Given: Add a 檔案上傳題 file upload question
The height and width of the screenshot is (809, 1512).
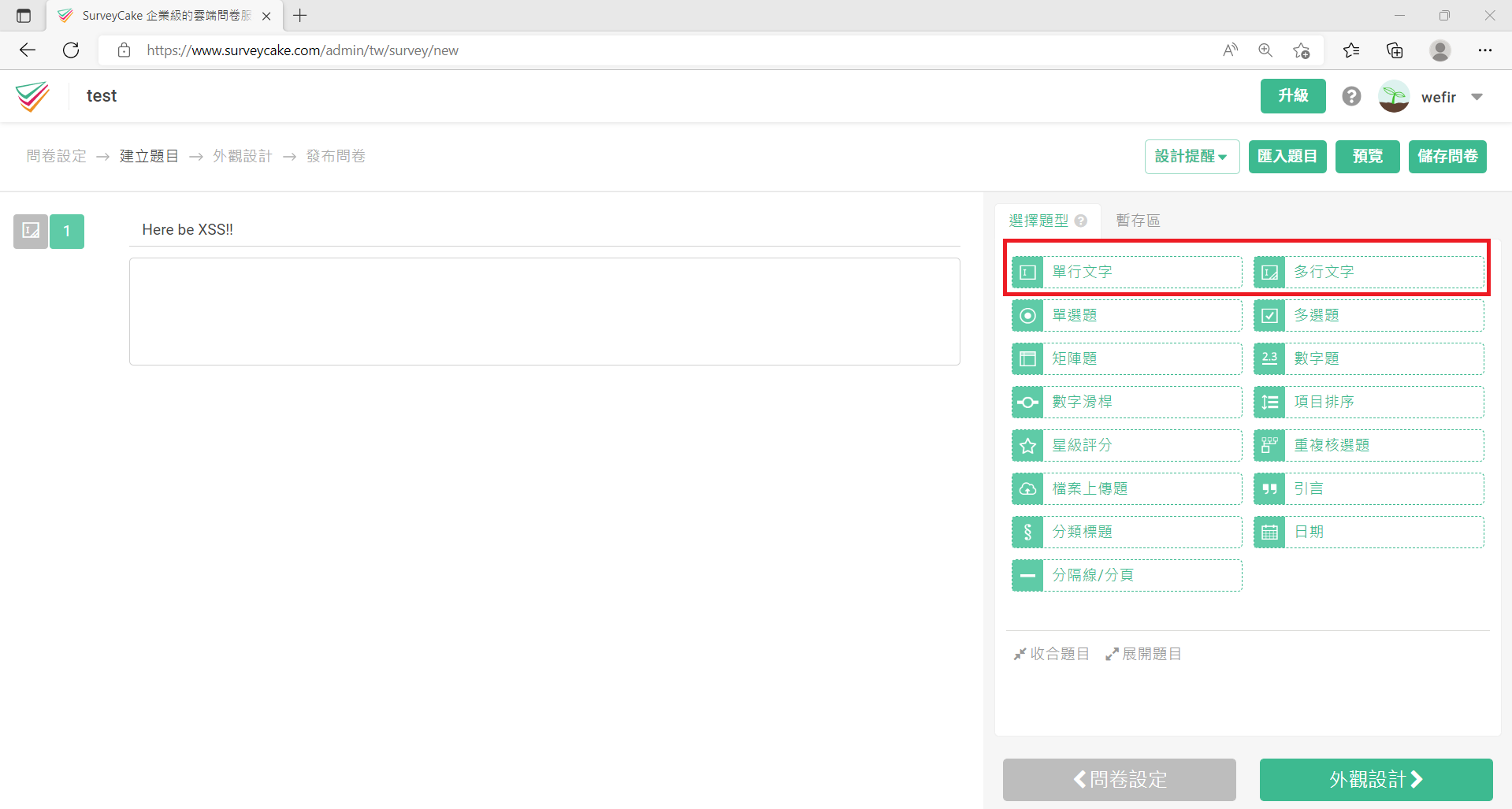Looking at the screenshot, I should tap(1127, 488).
